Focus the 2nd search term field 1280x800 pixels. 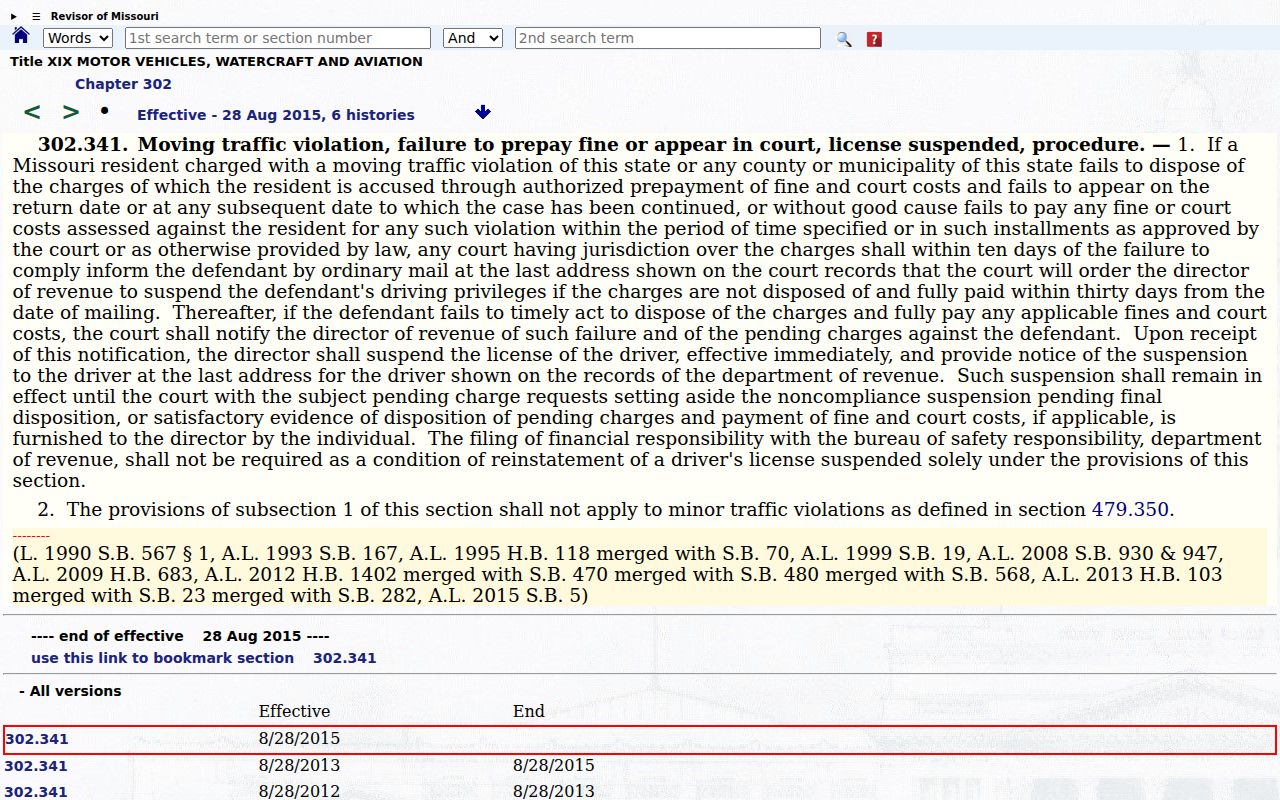[x=668, y=38]
